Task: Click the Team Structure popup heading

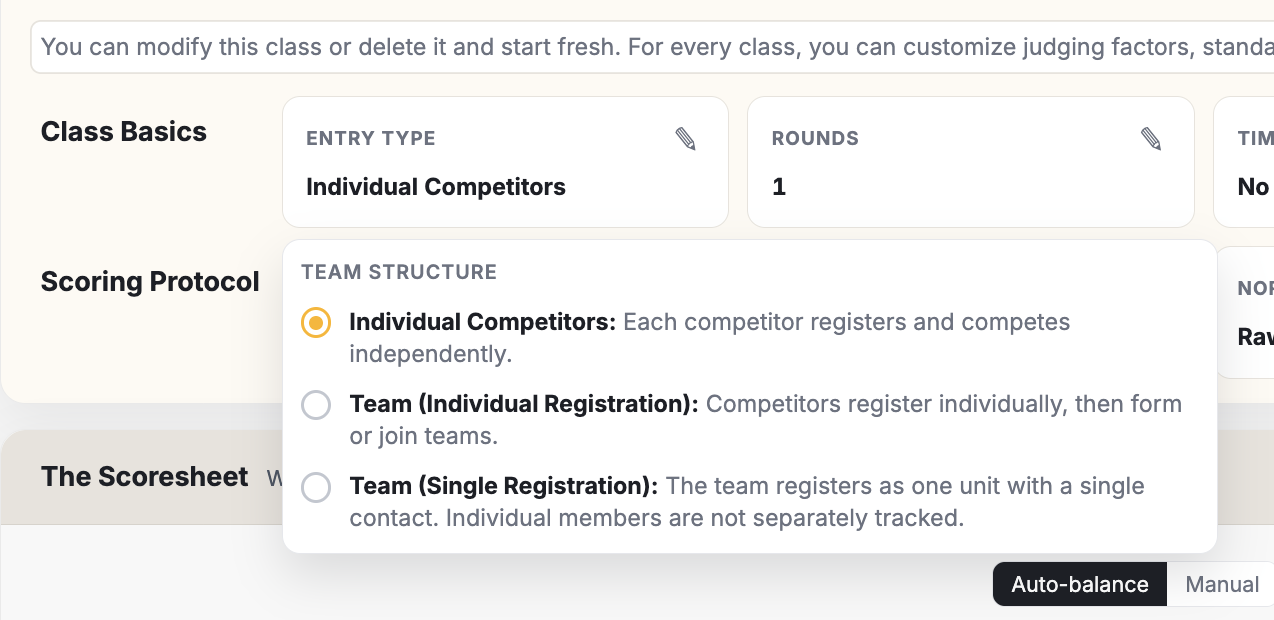Action: (399, 272)
